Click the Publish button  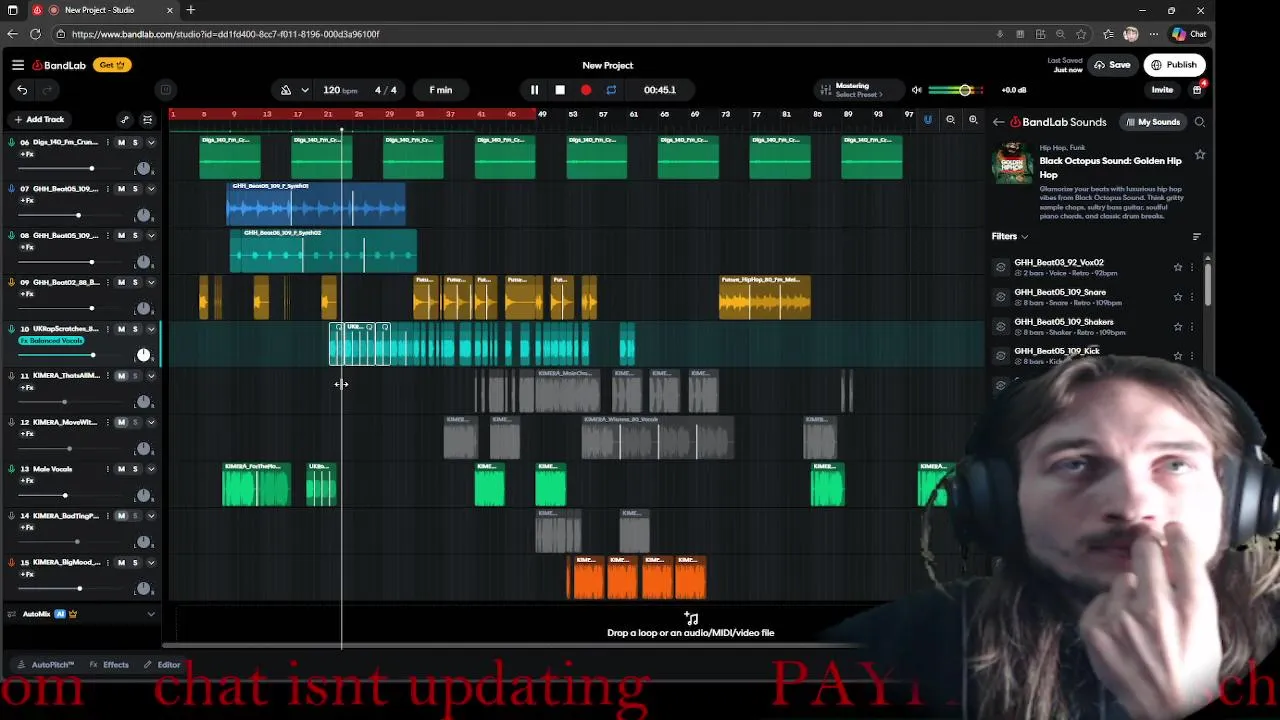click(1174, 65)
